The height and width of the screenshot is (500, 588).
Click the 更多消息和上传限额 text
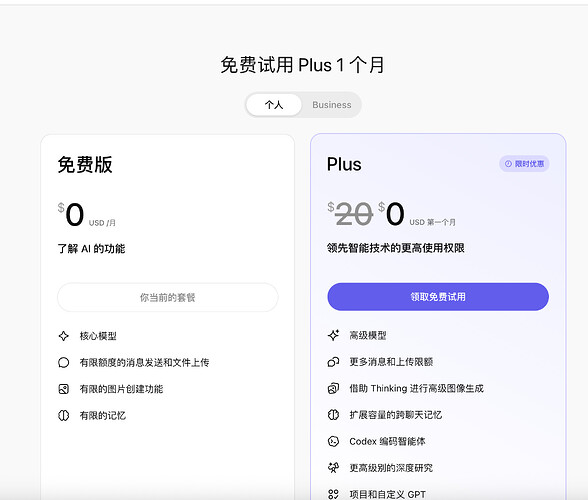(391, 362)
